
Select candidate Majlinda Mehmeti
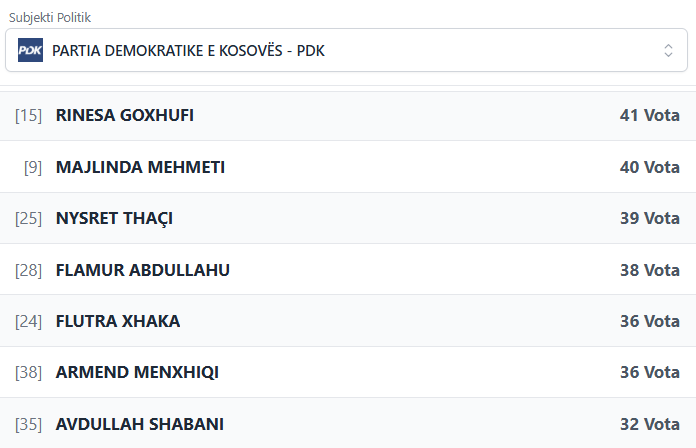[x=140, y=167]
